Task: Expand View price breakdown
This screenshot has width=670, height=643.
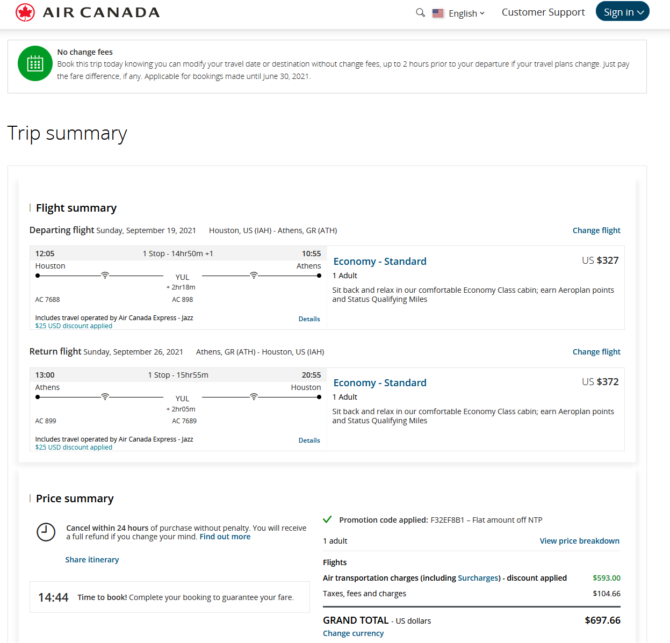Action: click(x=579, y=541)
